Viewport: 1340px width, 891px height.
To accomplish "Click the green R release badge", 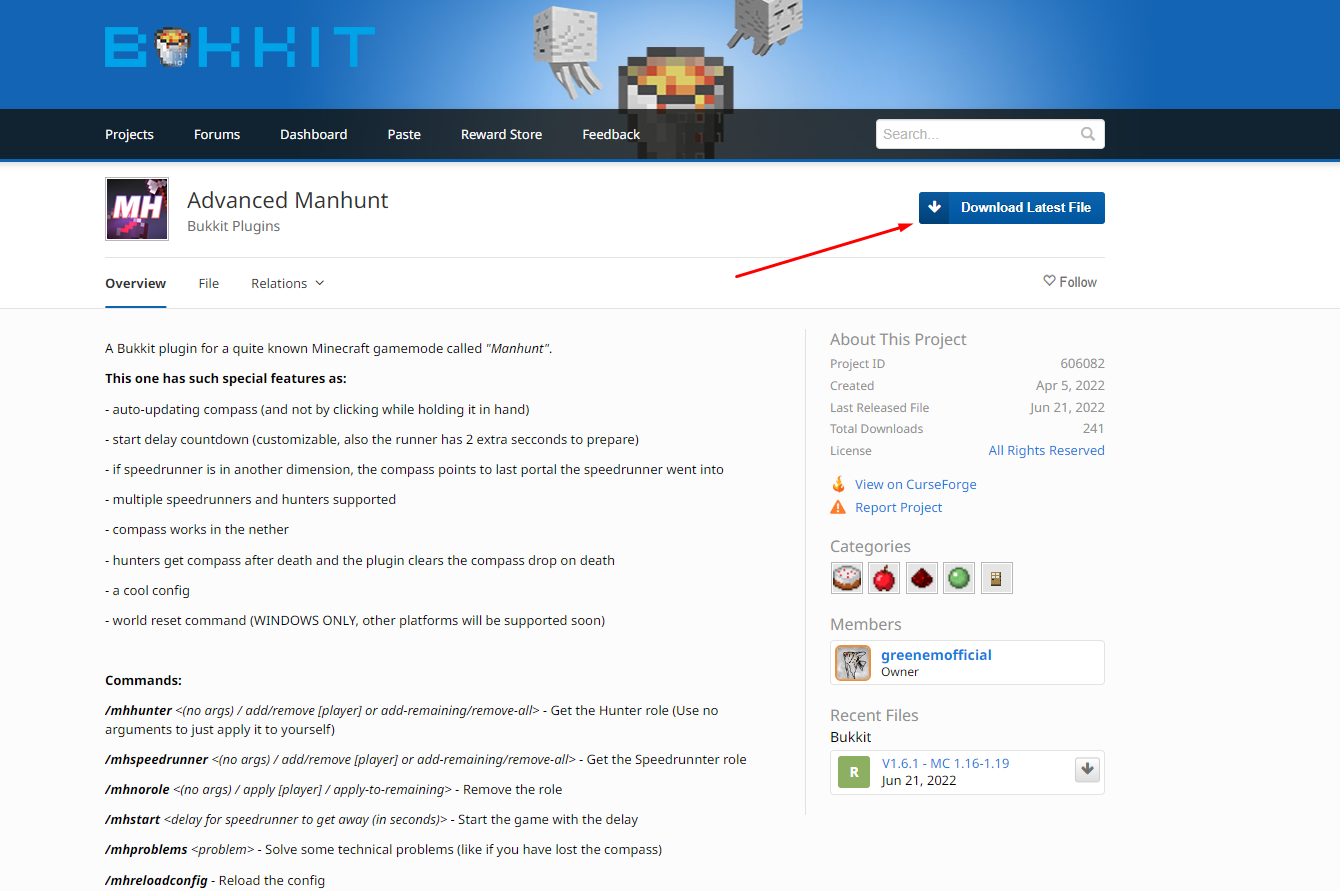I will pyautogui.click(x=854, y=772).
